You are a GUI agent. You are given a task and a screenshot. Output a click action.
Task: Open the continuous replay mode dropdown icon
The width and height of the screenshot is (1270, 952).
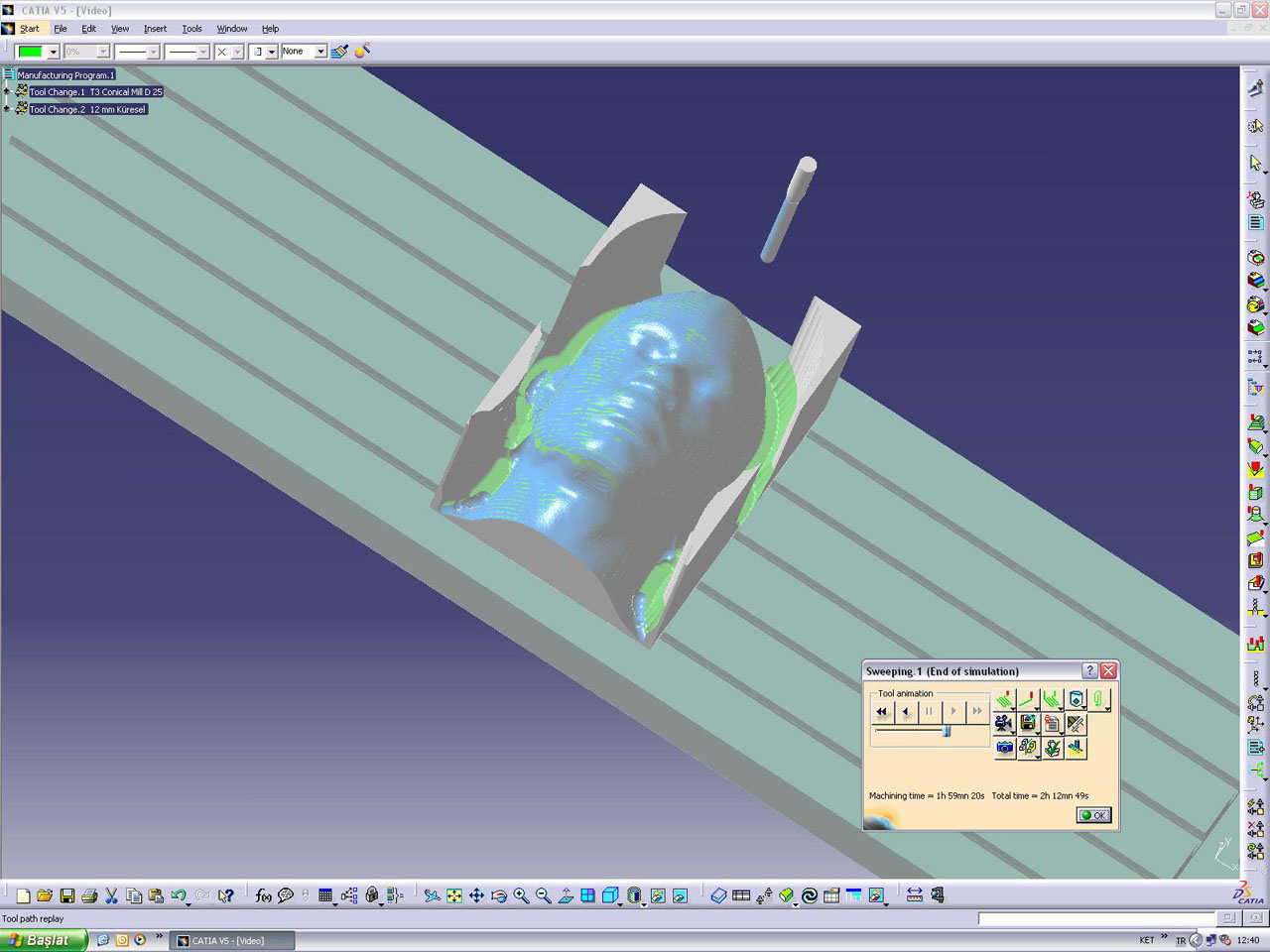click(x=1004, y=699)
